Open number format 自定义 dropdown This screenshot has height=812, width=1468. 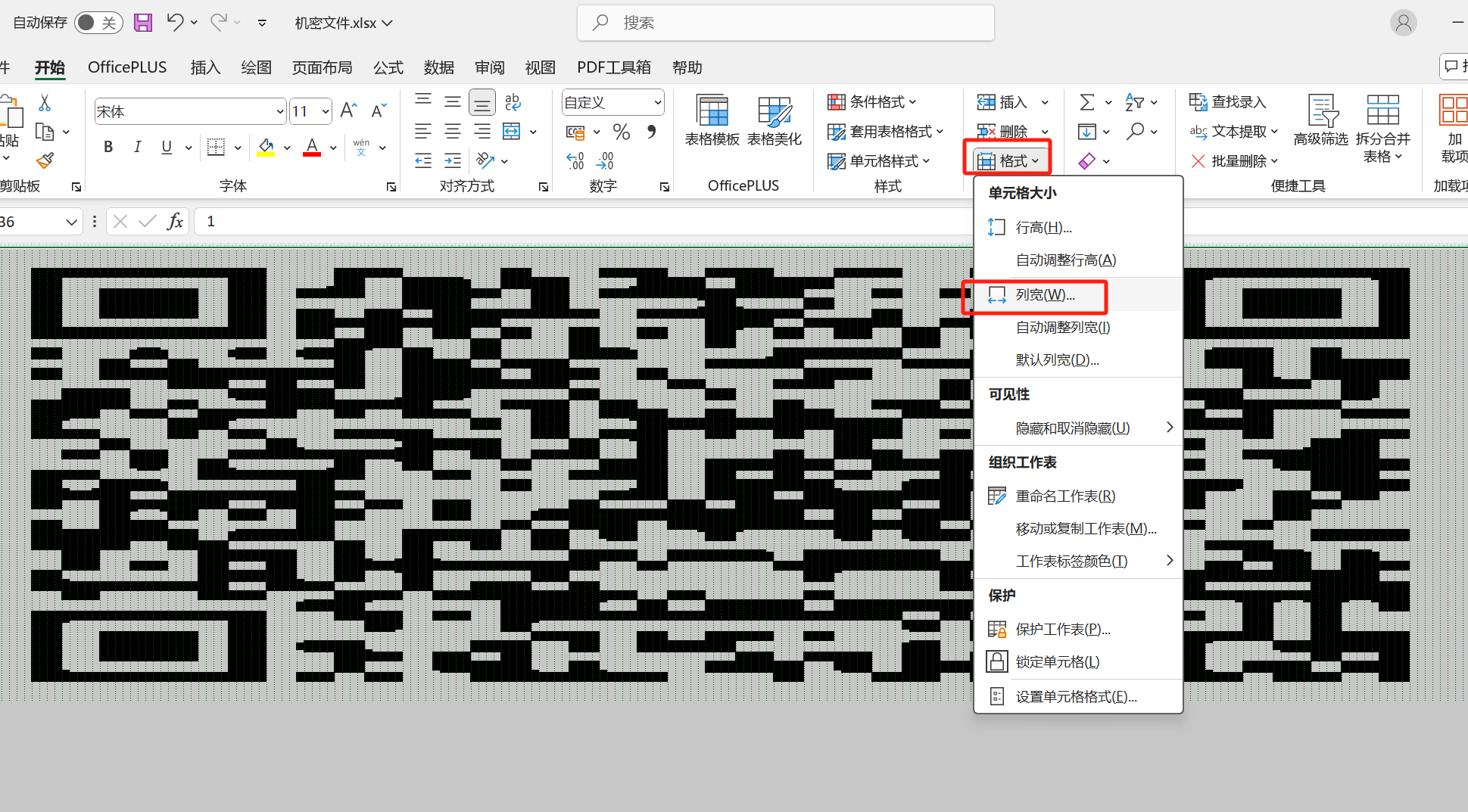657,102
